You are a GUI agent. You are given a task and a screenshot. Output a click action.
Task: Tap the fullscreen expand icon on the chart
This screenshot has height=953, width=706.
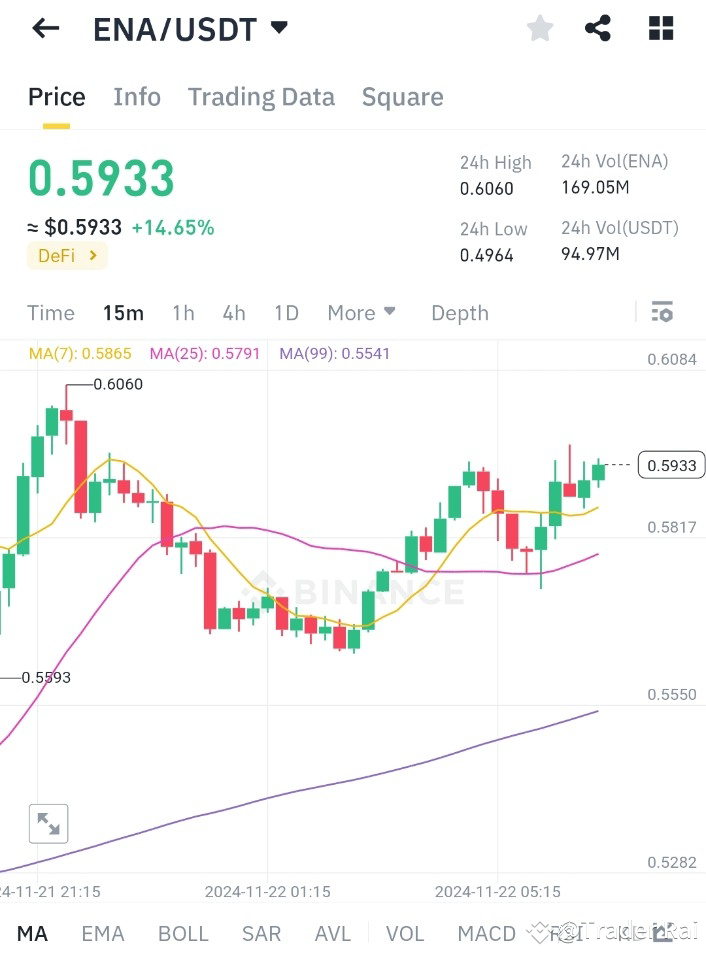point(48,823)
